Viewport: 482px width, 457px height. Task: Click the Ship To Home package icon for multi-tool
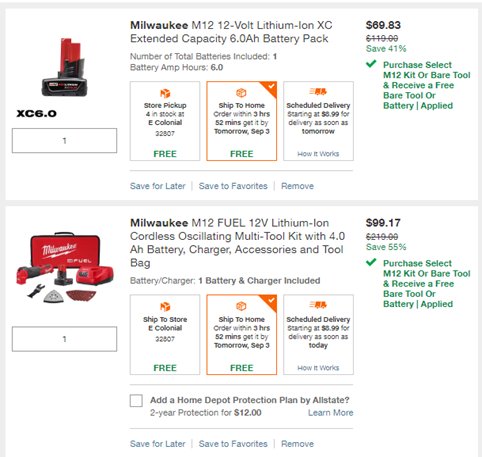(x=241, y=306)
